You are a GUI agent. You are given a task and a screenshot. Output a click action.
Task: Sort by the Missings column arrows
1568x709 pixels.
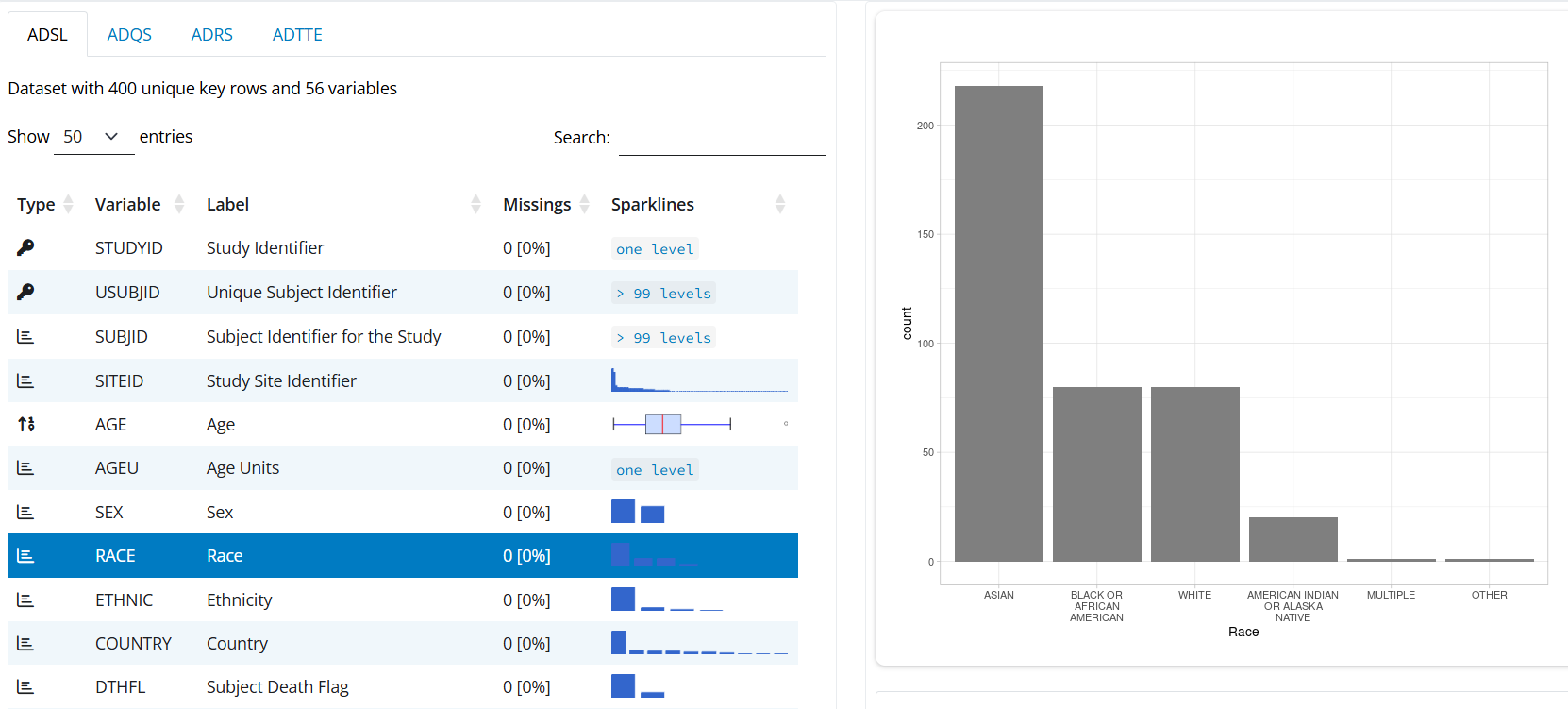click(x=585, y=205)
